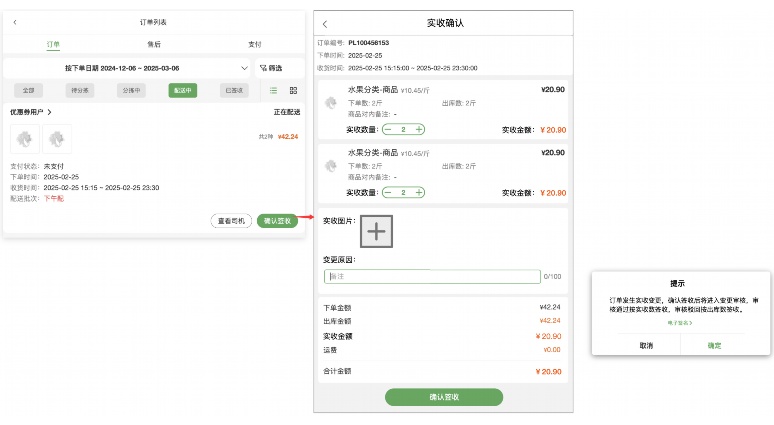Click the 查看司机 button

click(231, 221)
